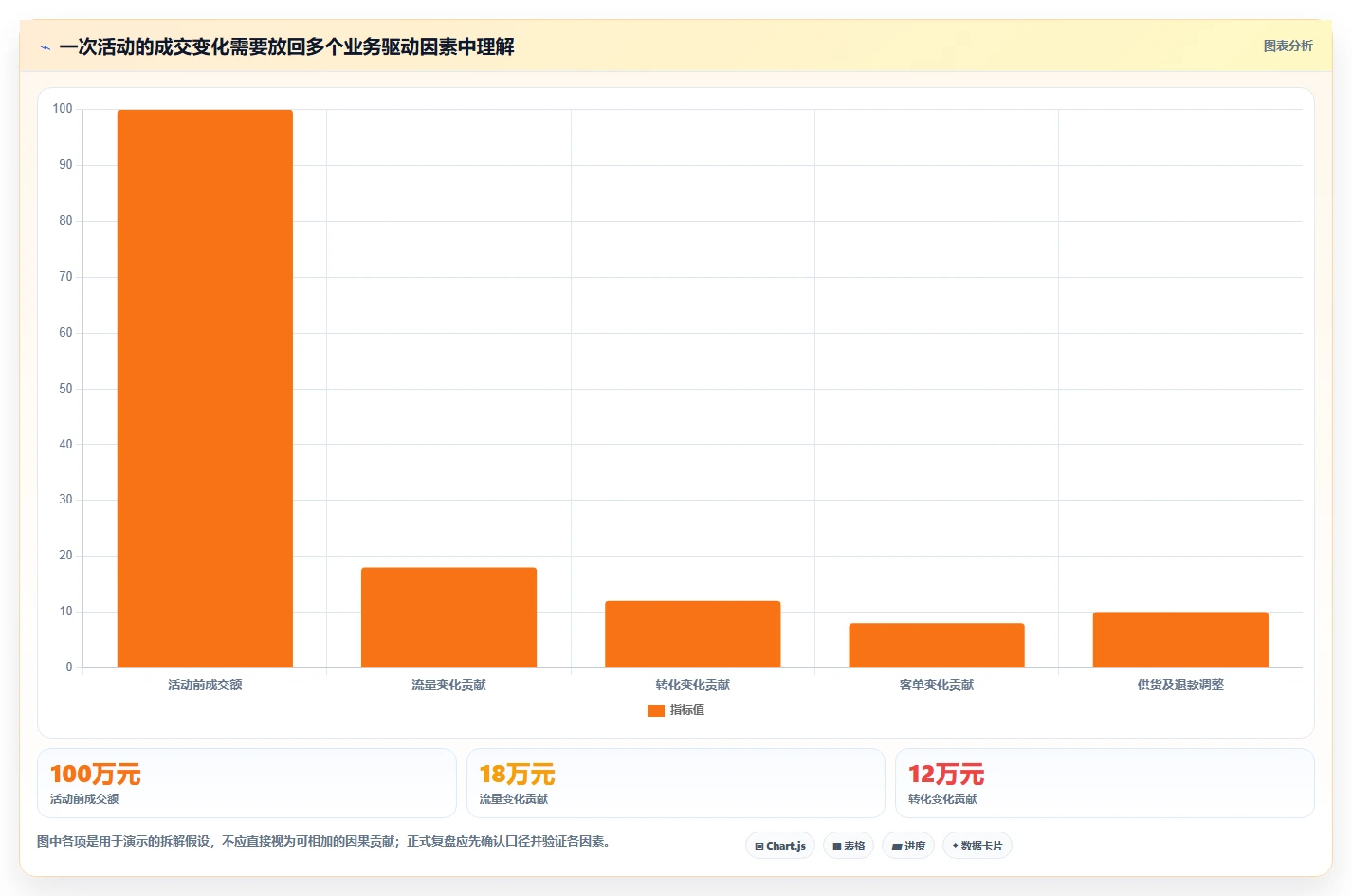
Task: Click the 活动前成交额 bar in the chart
Action: pyautogui.click(x=205, y=389)
